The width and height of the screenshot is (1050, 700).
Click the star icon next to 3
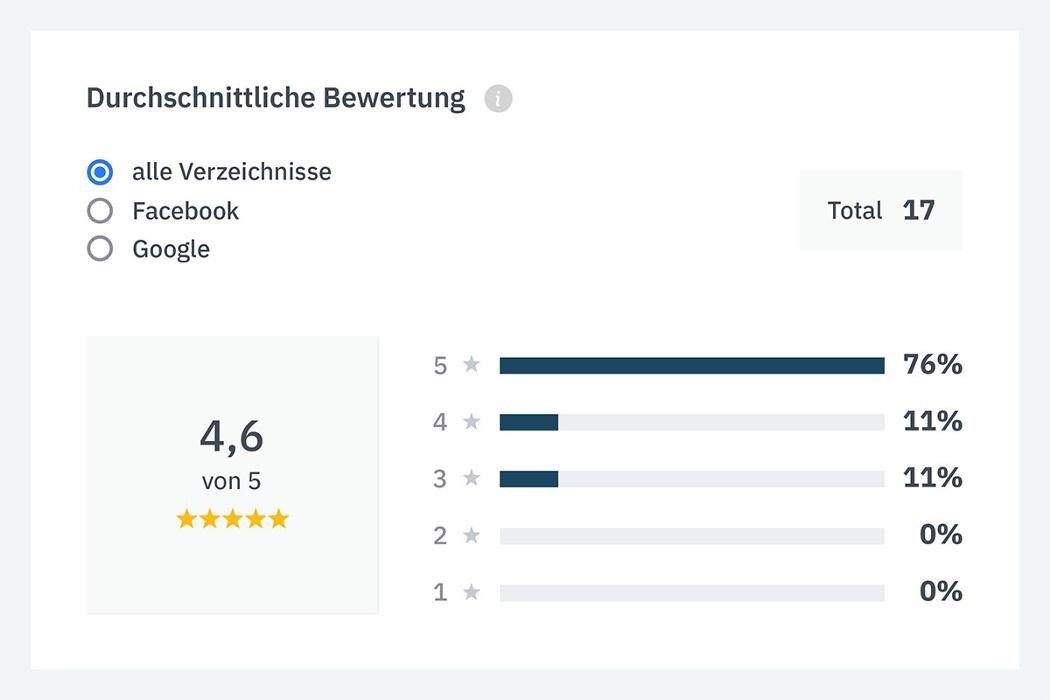[x=472, y=479]
